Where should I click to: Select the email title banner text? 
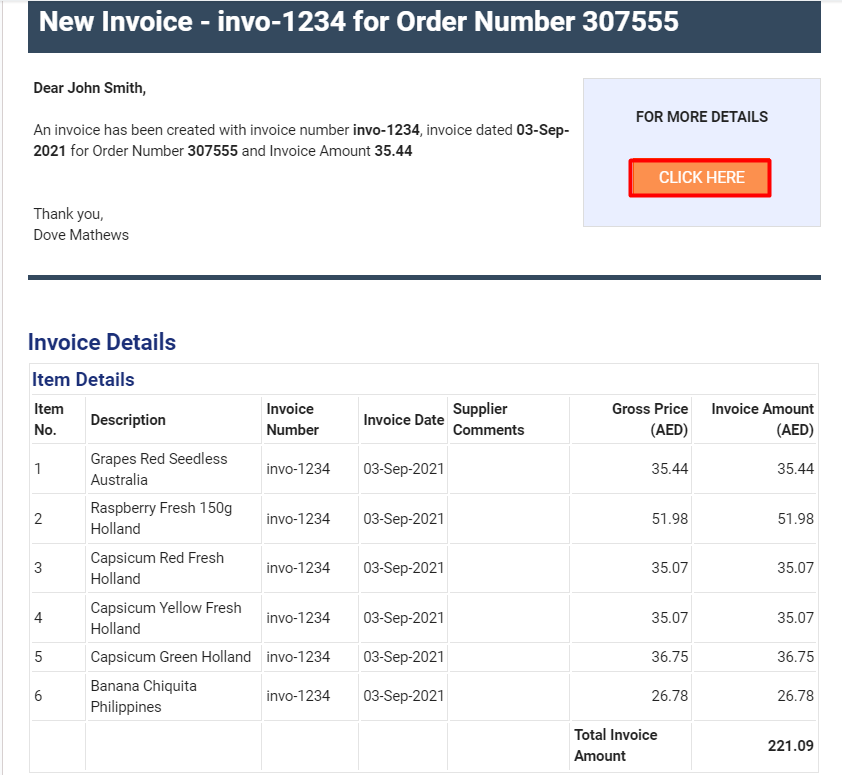358,21
